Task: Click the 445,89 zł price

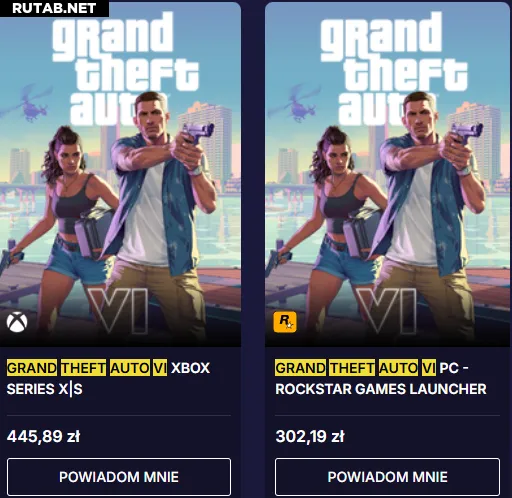Action: click(x=44, y=436)
